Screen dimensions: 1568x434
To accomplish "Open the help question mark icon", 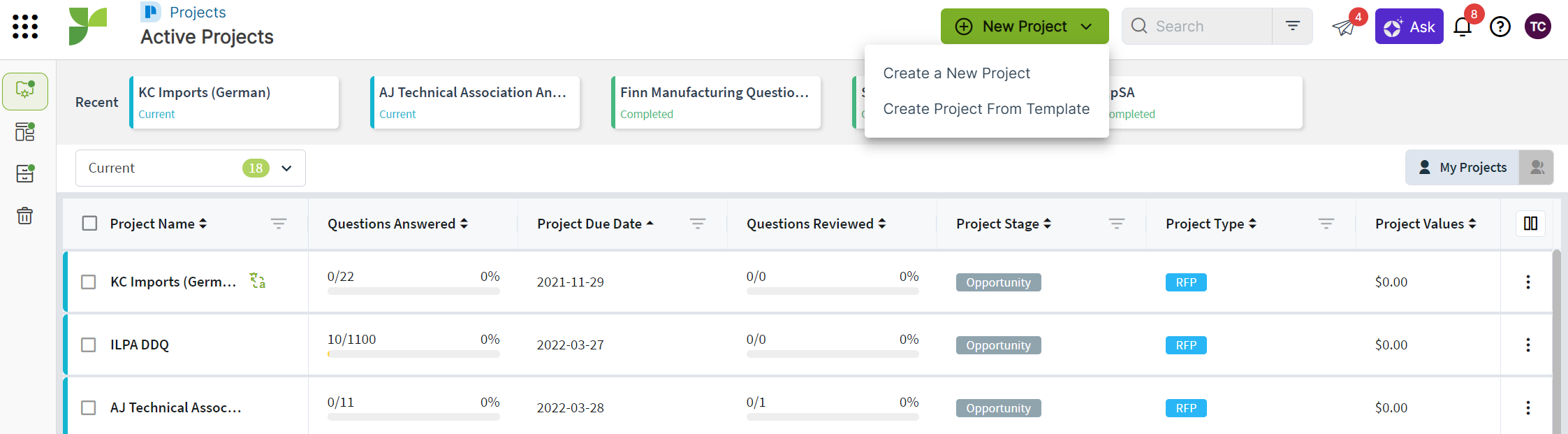I will click(1500, 27).
